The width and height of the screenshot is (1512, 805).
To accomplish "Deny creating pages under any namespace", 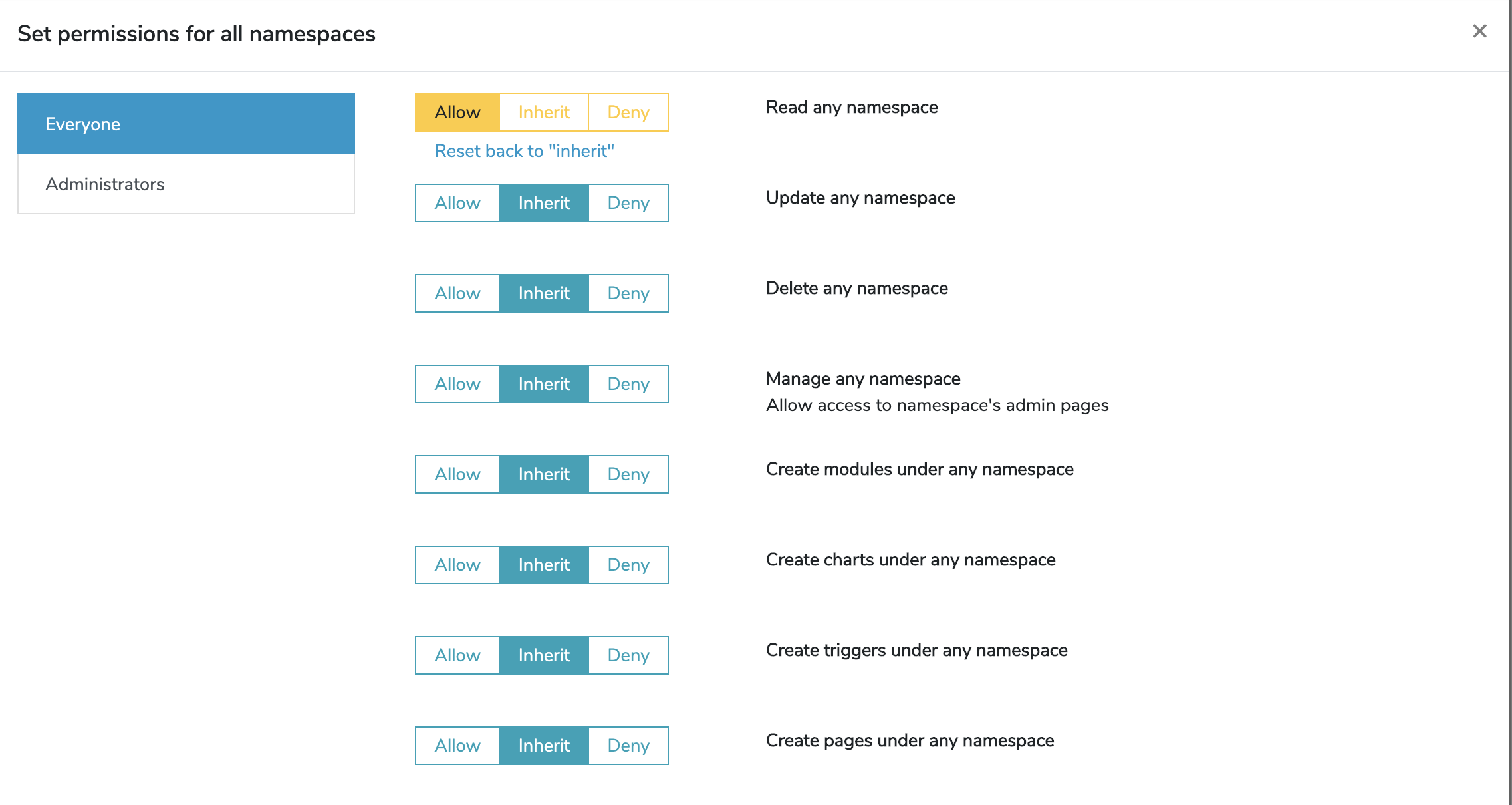I will (x=627, y=745).
